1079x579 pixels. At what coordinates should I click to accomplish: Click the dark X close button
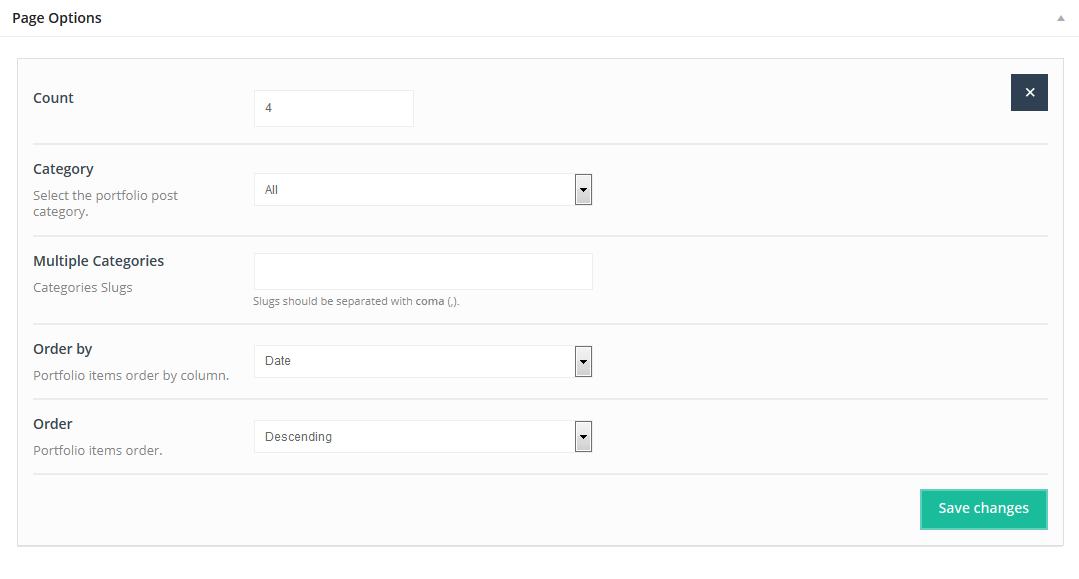pyautogui.click(x=1029, y=92)
